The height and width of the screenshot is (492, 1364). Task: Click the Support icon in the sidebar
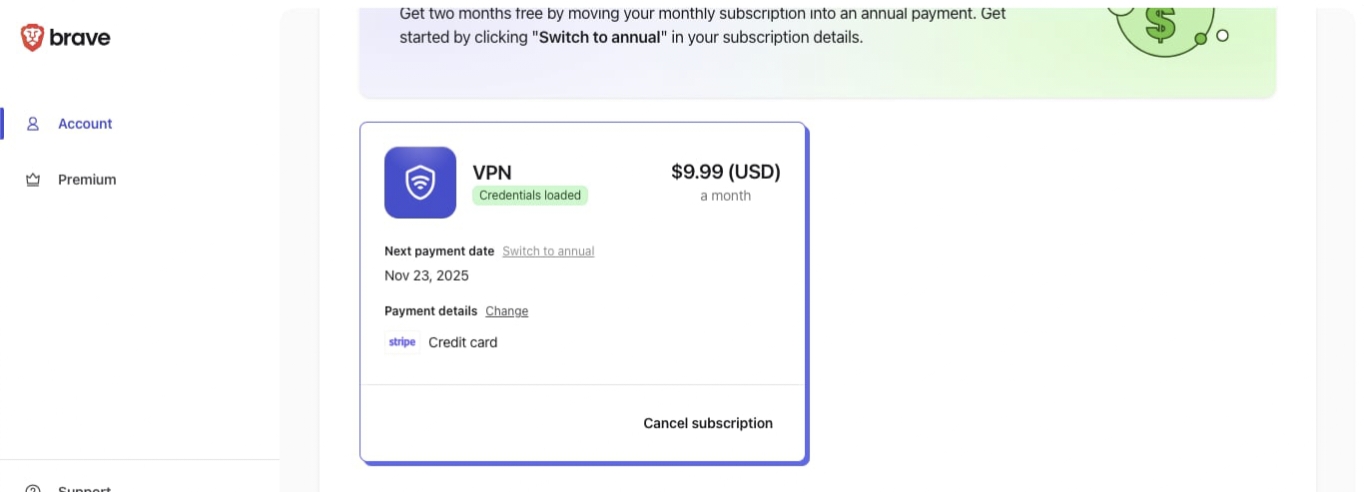tap(33, 488)
